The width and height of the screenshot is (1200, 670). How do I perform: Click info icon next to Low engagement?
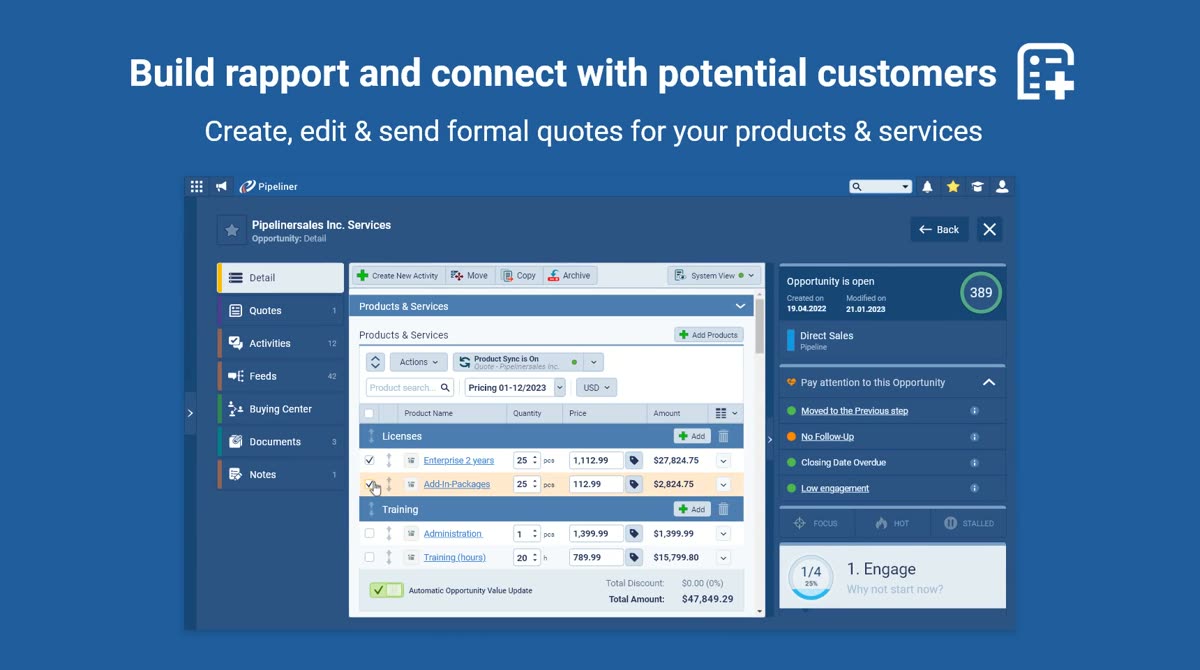click(x=974, y=489)
